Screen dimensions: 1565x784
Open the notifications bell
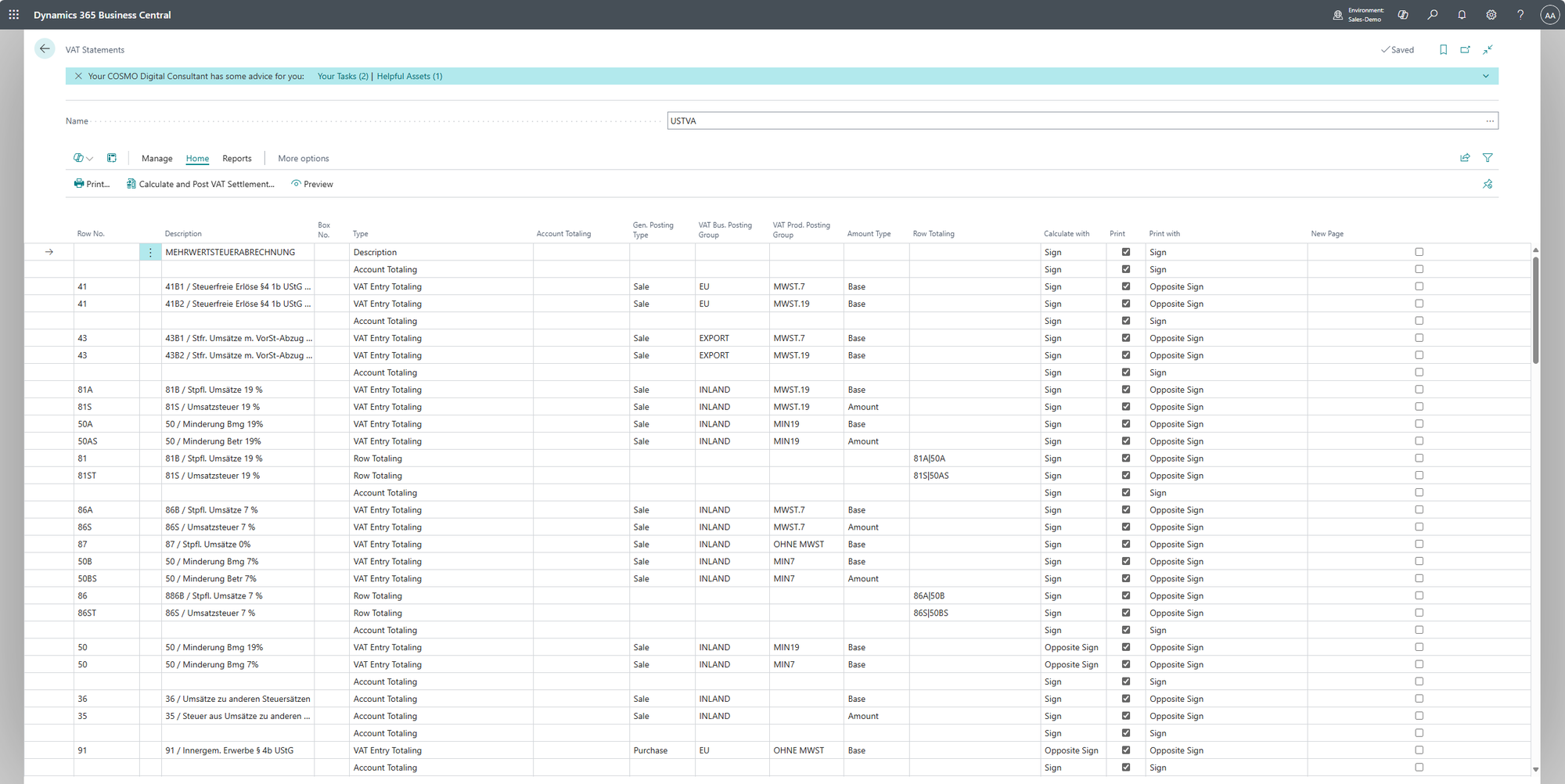[x=1462, y=15]
